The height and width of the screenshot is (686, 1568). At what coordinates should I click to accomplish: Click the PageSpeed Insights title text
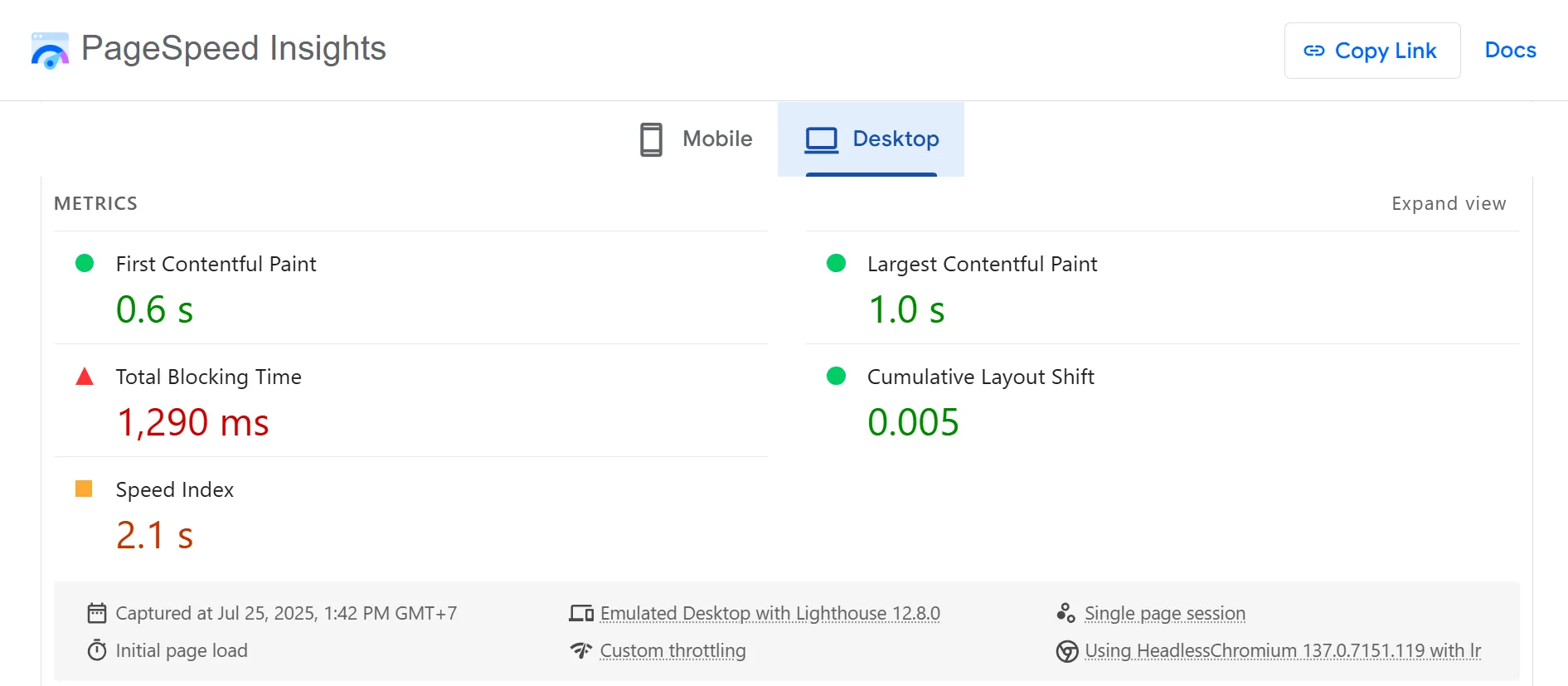point(234,48)
